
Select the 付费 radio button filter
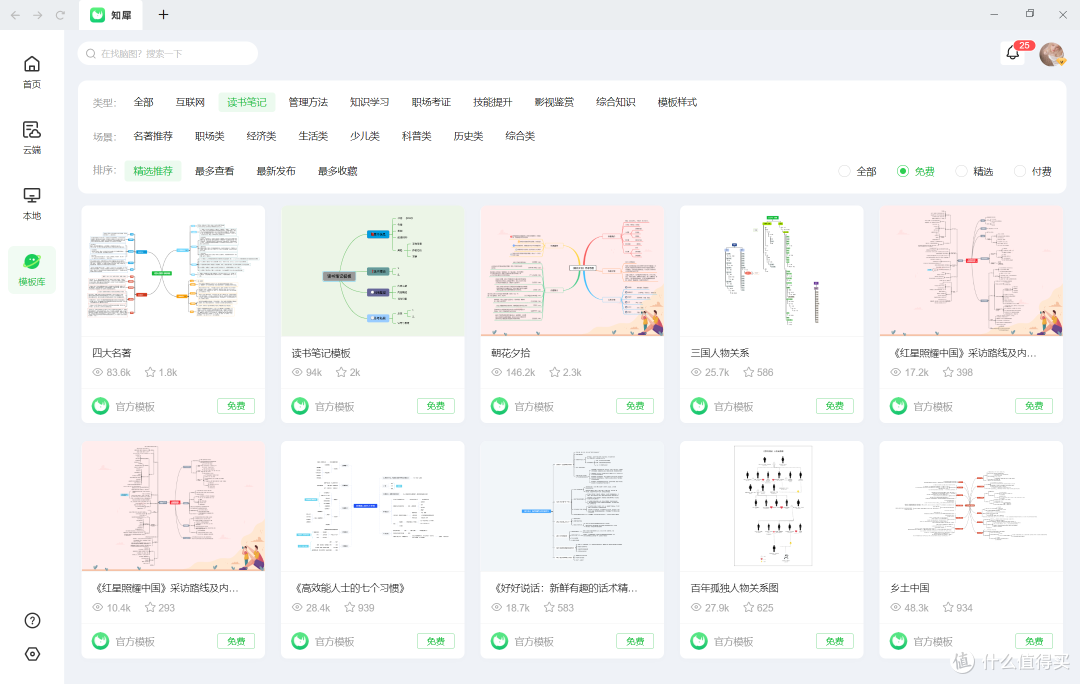click(x=1020, y=171)
